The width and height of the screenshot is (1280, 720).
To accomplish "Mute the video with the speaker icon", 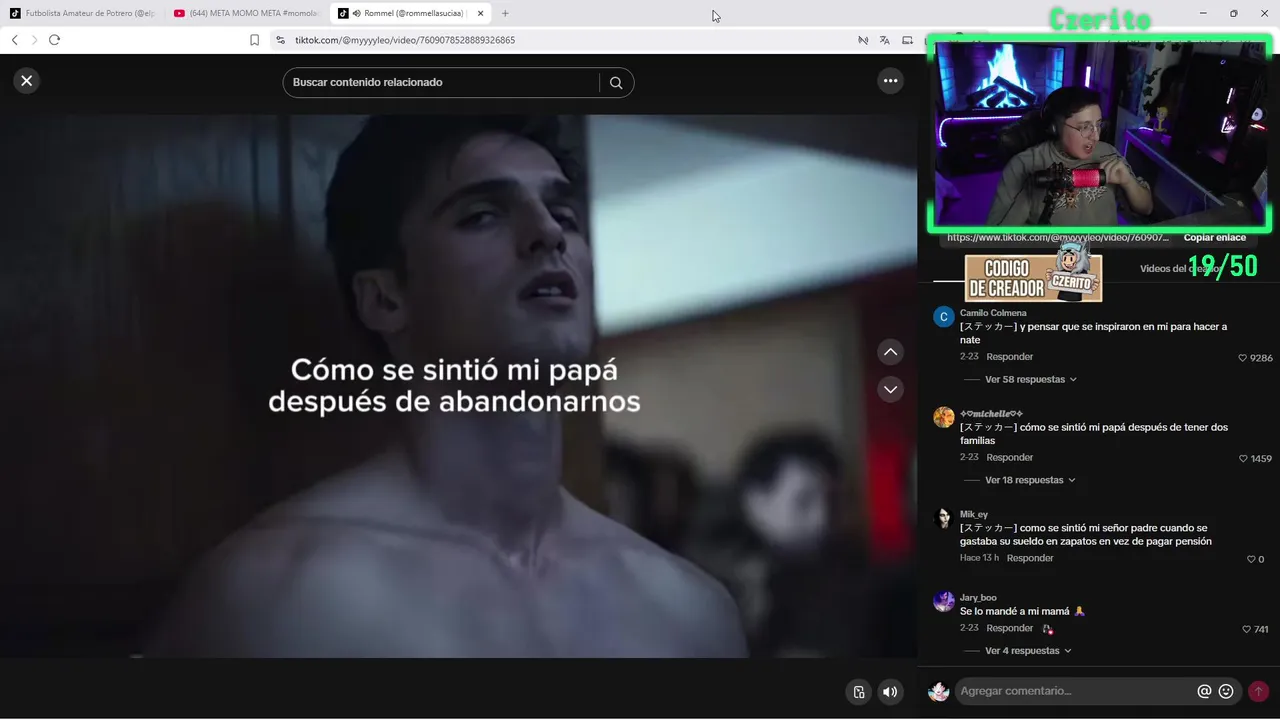I will tap(889, 692).
